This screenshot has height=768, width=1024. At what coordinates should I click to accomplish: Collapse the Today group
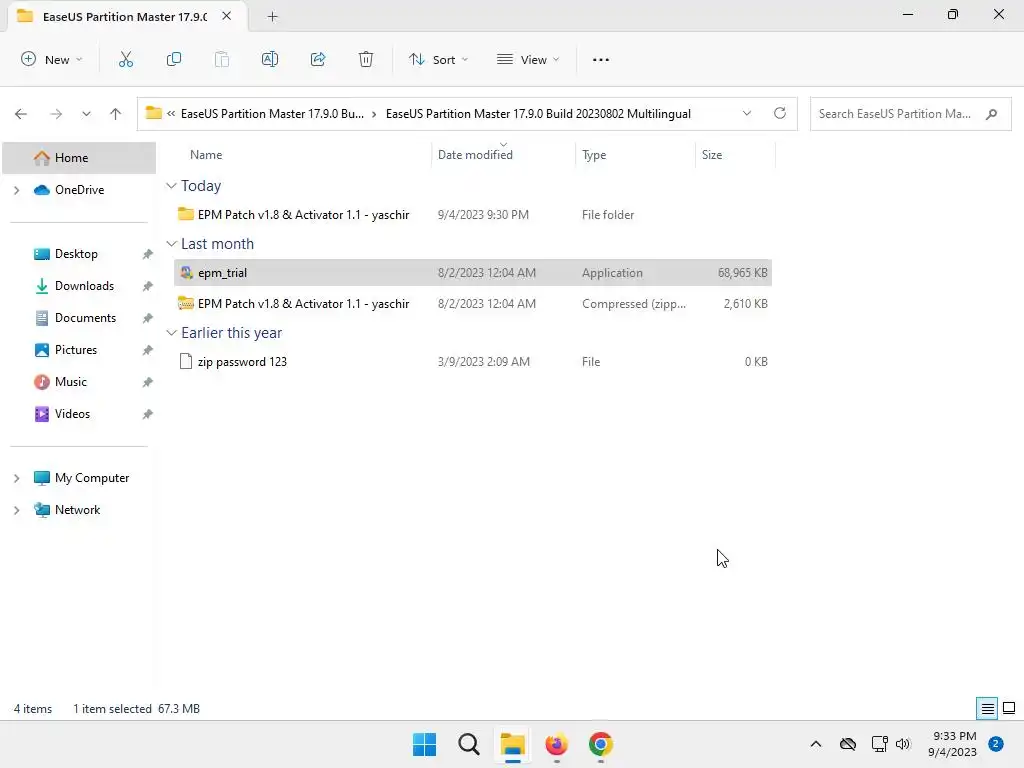pos(171,186)
